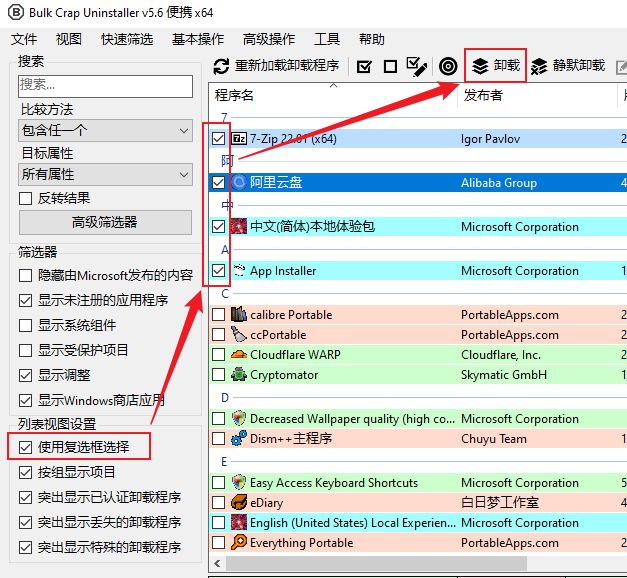This screenshot has width=627, height=578.
Task: Toggle 按组显示项目 checkbox
Action: (x=26, y=472)
